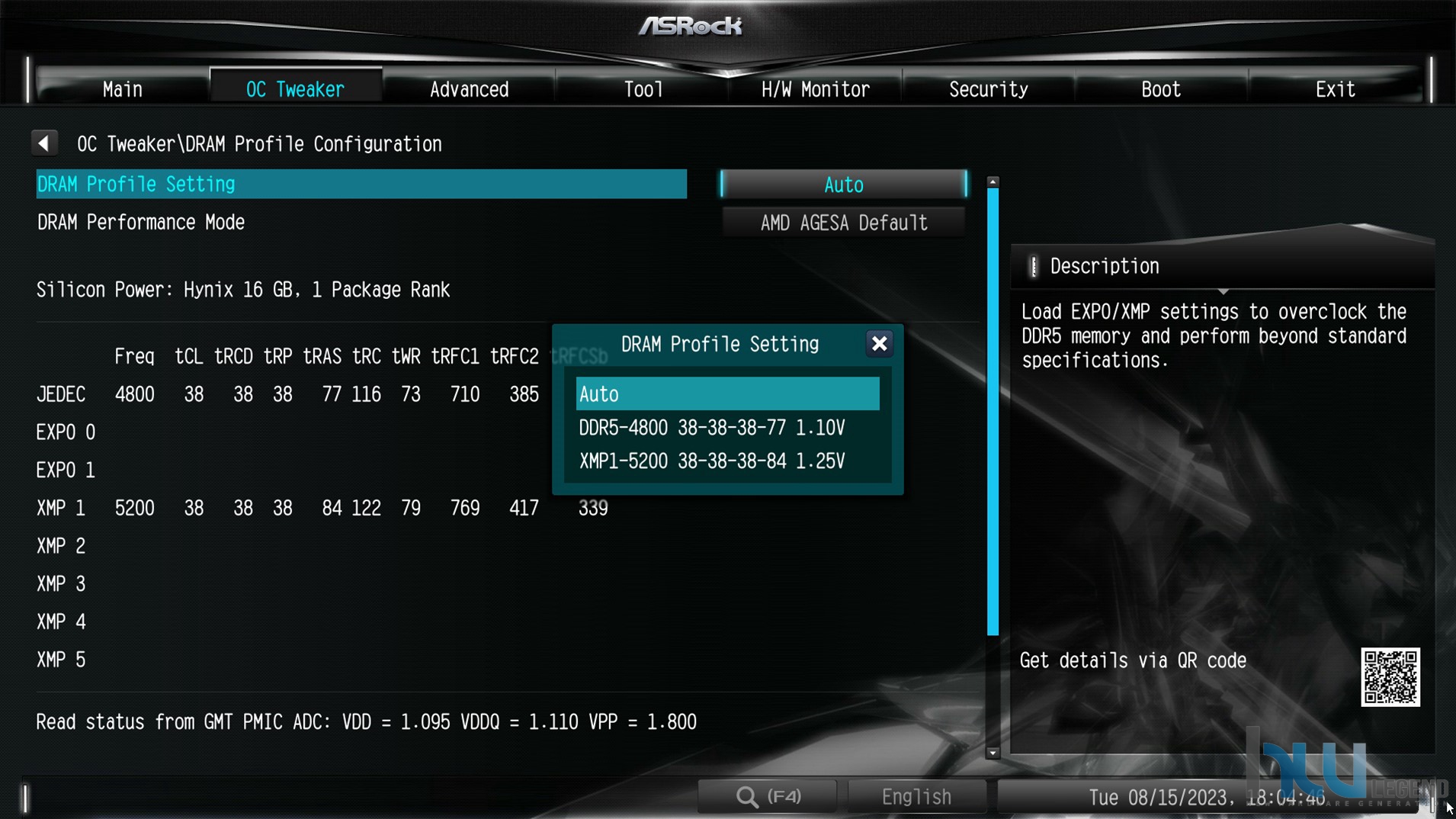Click the QR code image

tap(1390, 677)
